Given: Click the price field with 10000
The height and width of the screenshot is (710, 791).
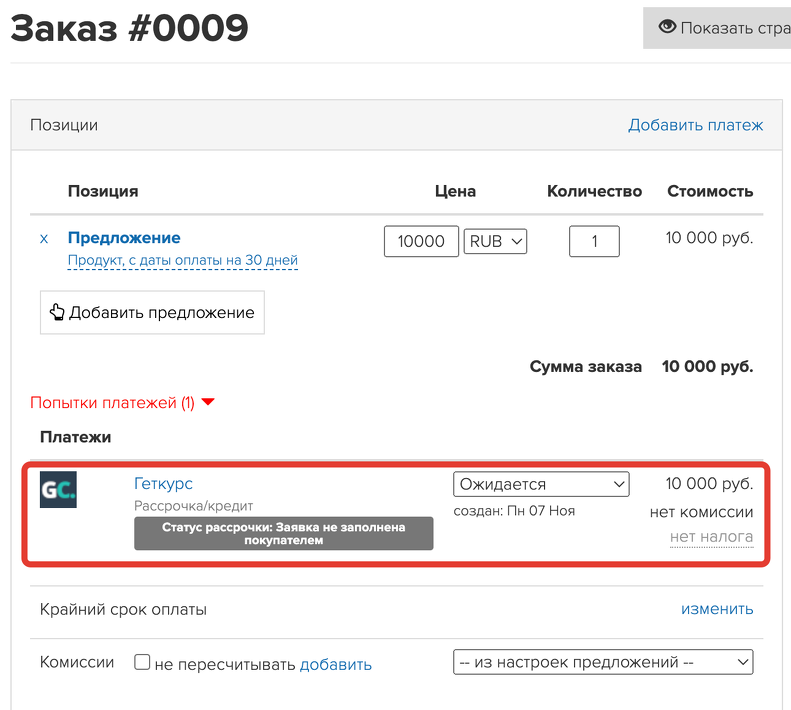Looking at the screenshot, I should coord(421,241).
